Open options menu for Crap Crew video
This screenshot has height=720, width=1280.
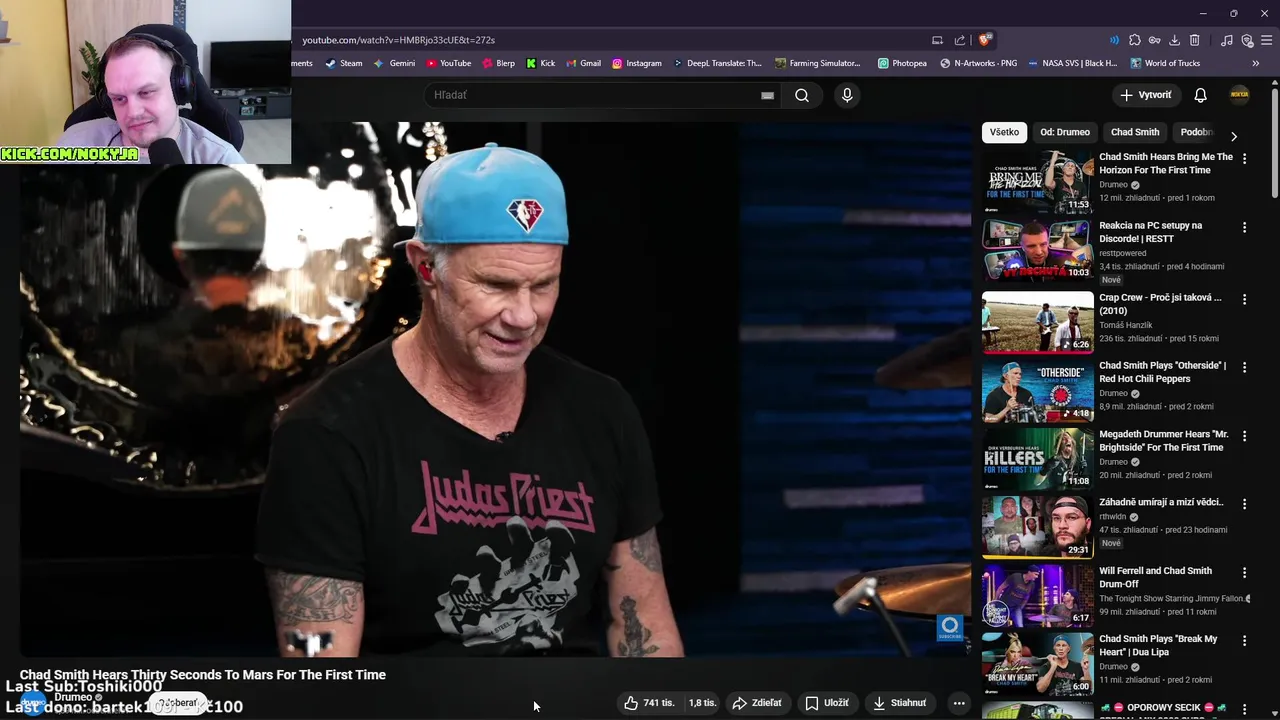(x=1244, y=299)
